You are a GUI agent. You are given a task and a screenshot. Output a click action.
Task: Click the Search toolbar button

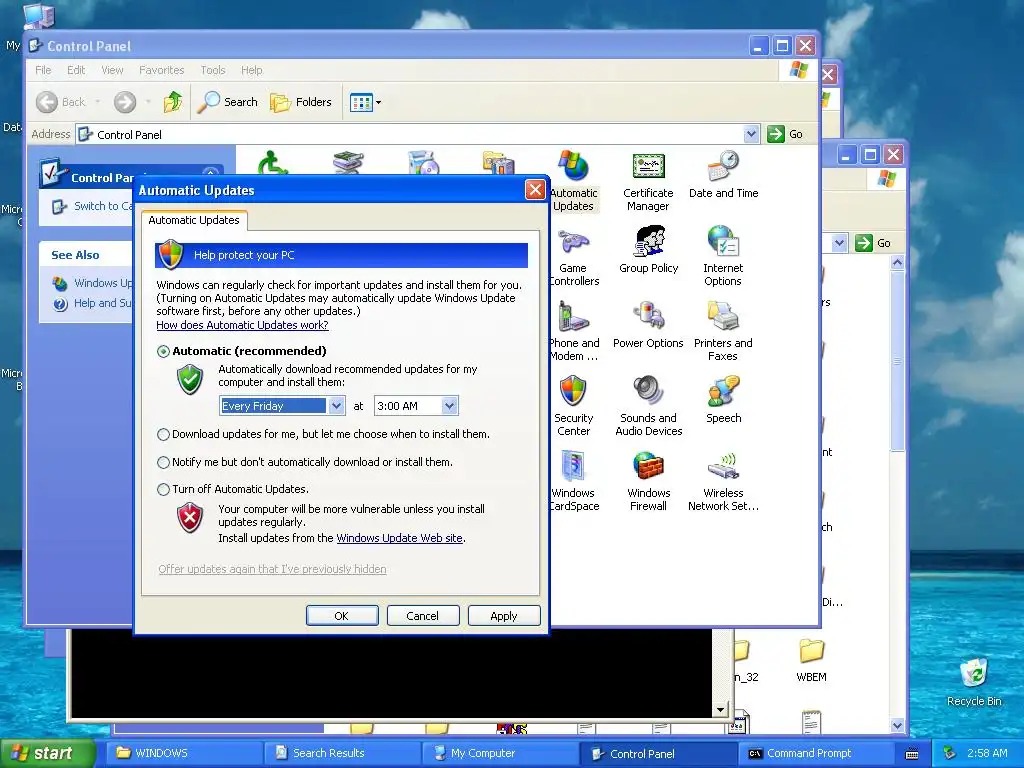(228, 102)
